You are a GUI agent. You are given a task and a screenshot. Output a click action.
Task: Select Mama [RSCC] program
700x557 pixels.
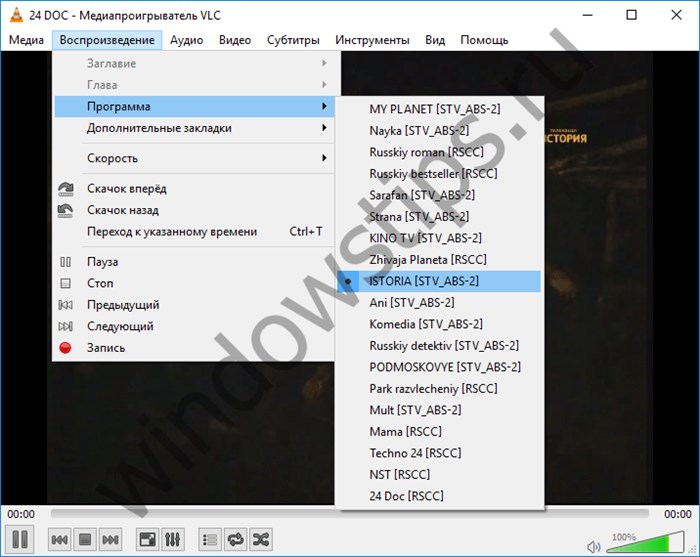click(439, 432)
